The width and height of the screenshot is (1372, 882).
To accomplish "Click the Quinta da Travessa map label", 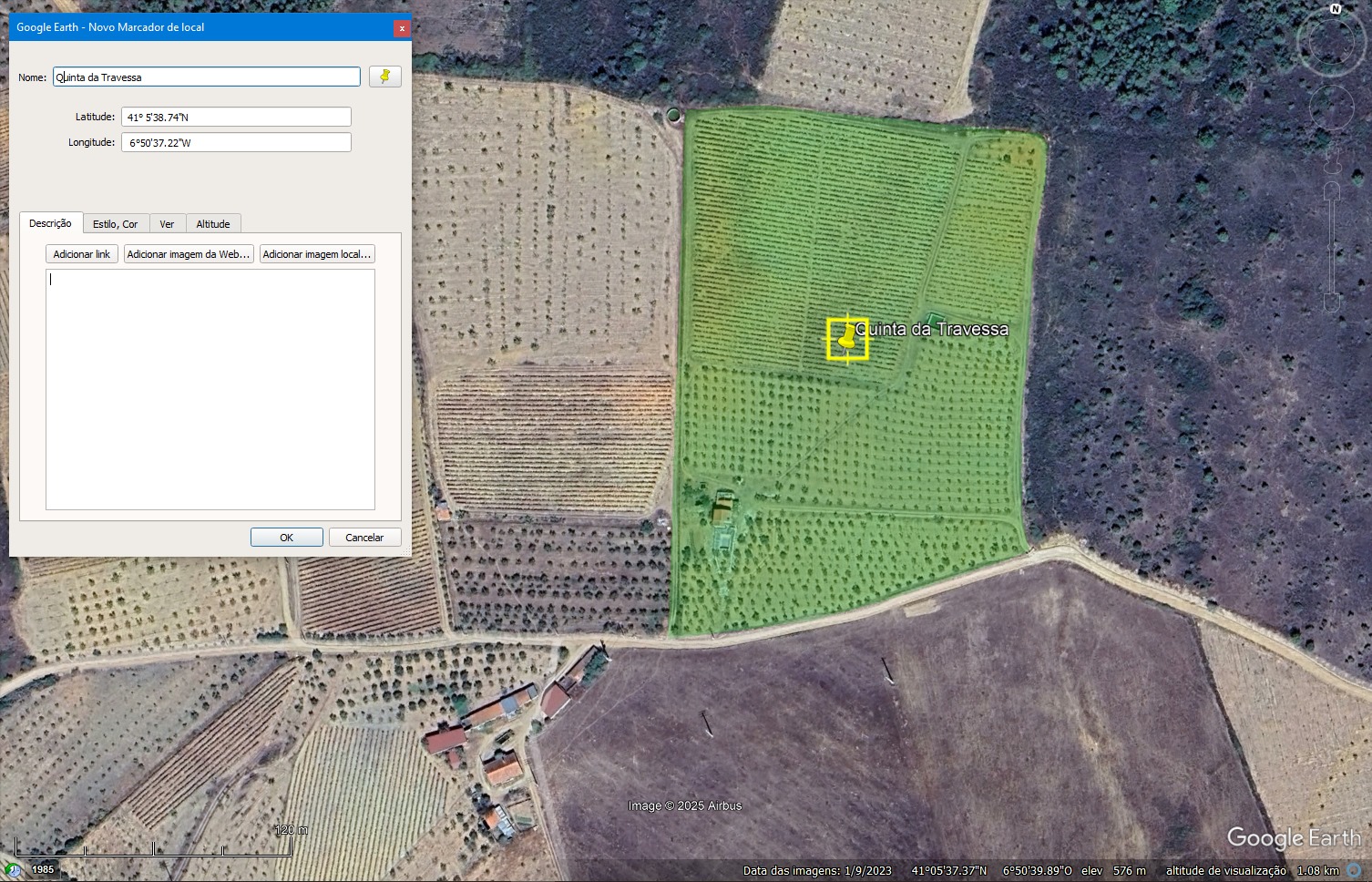I will click(932, 329).
